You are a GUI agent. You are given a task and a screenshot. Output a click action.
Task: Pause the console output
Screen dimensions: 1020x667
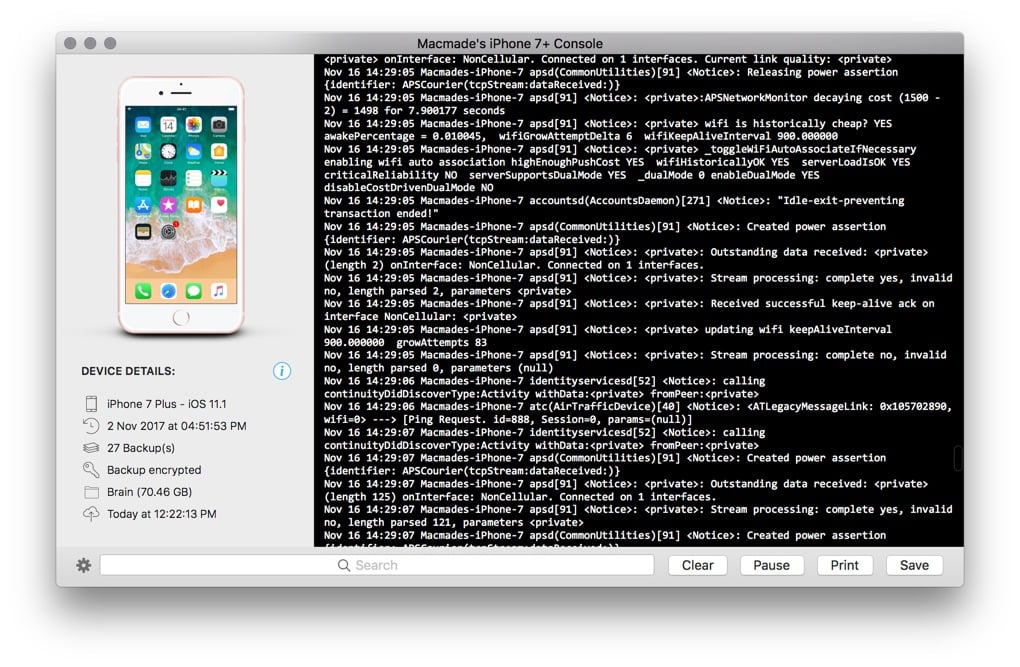pos(772,565)
